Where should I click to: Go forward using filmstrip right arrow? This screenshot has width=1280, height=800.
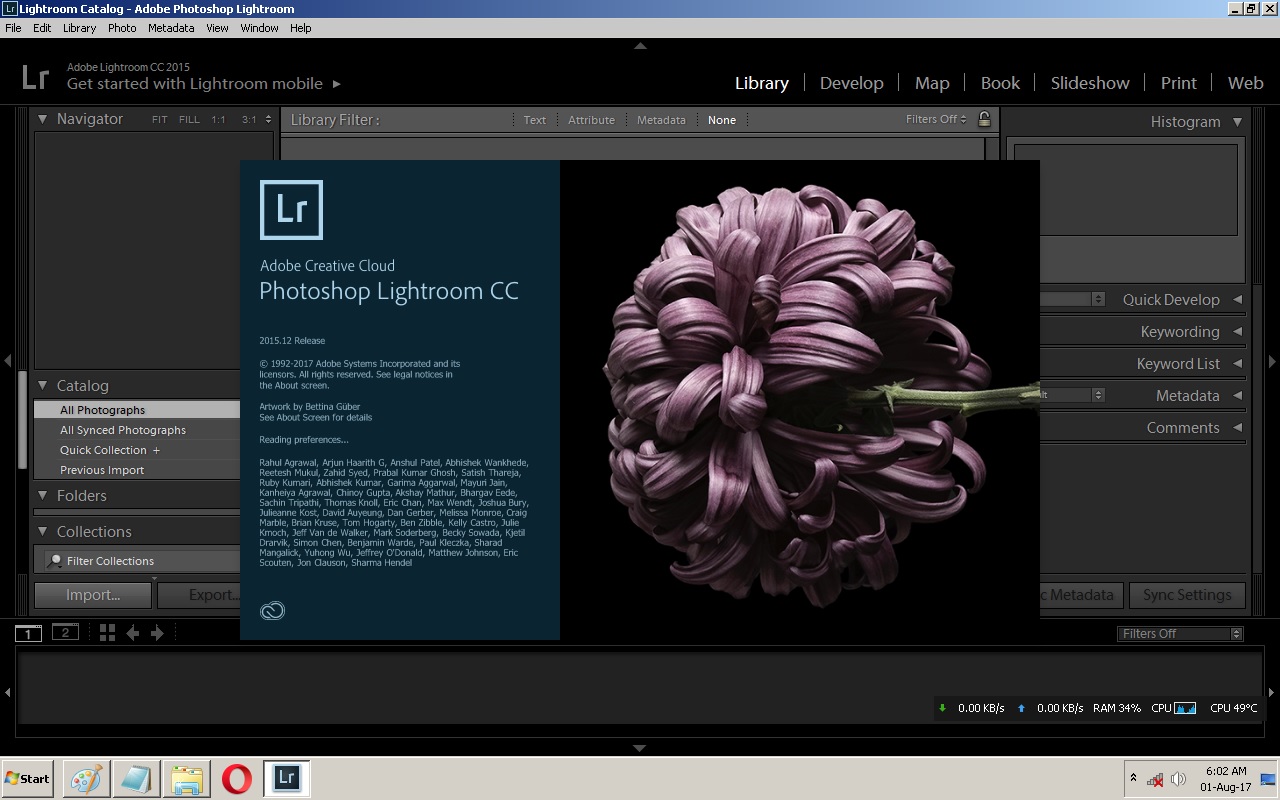pyautogui.click(x=157, y=633)
